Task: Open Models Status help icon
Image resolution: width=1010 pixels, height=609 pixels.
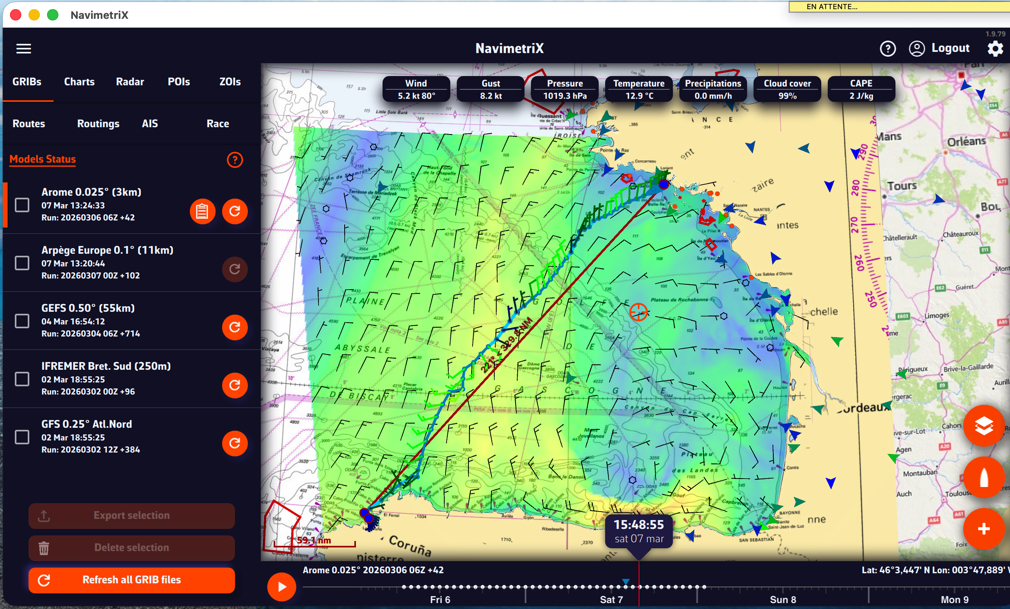Action: 235,160
